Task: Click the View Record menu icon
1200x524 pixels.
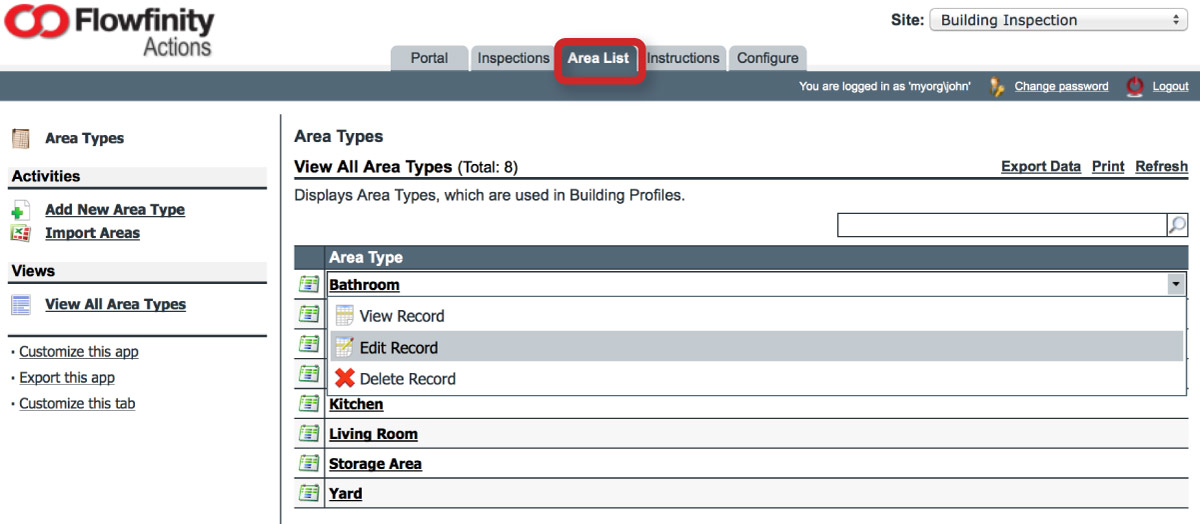Action: (x=344, y=316)
